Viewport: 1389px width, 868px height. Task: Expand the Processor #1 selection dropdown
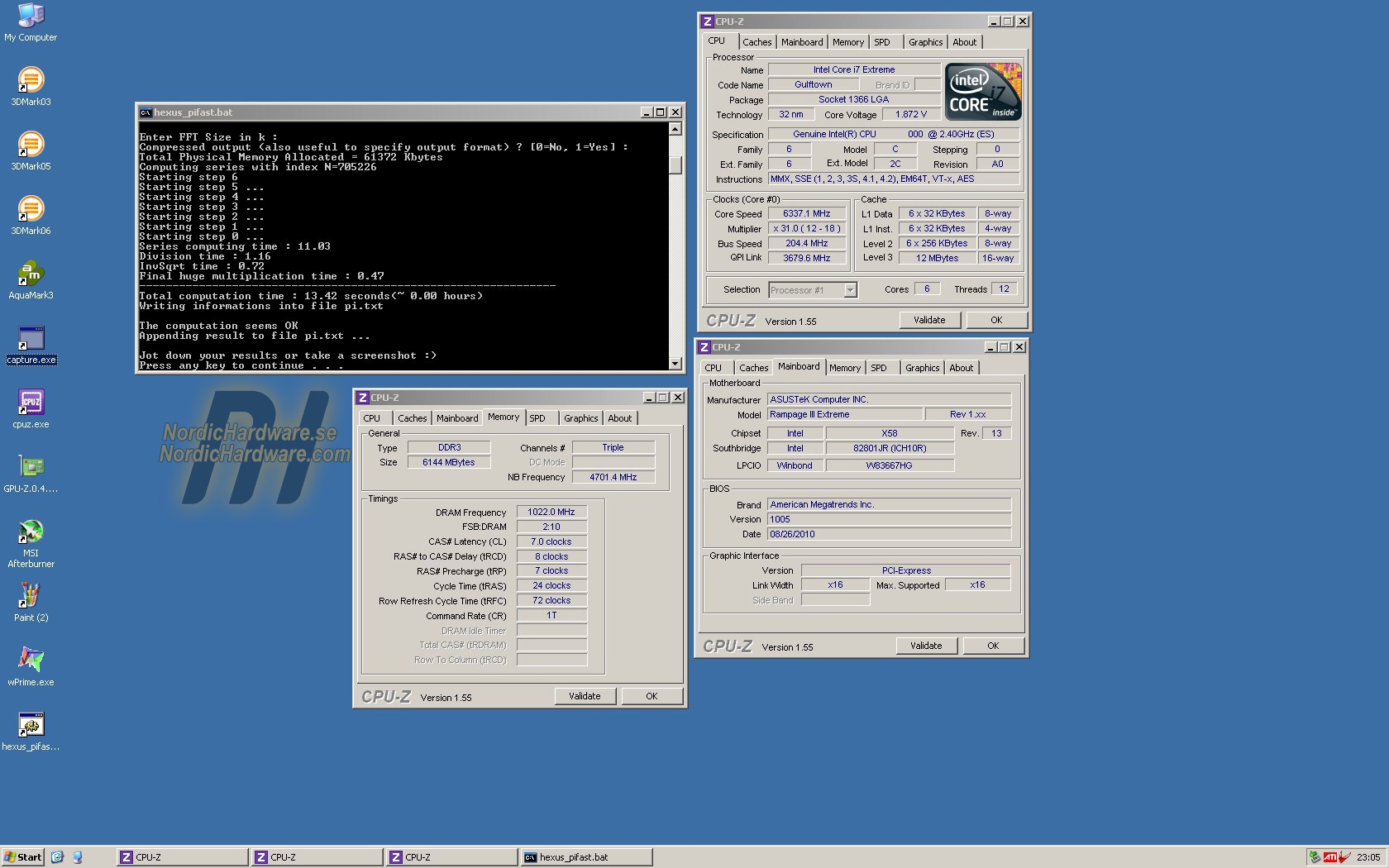pos(850,290)
